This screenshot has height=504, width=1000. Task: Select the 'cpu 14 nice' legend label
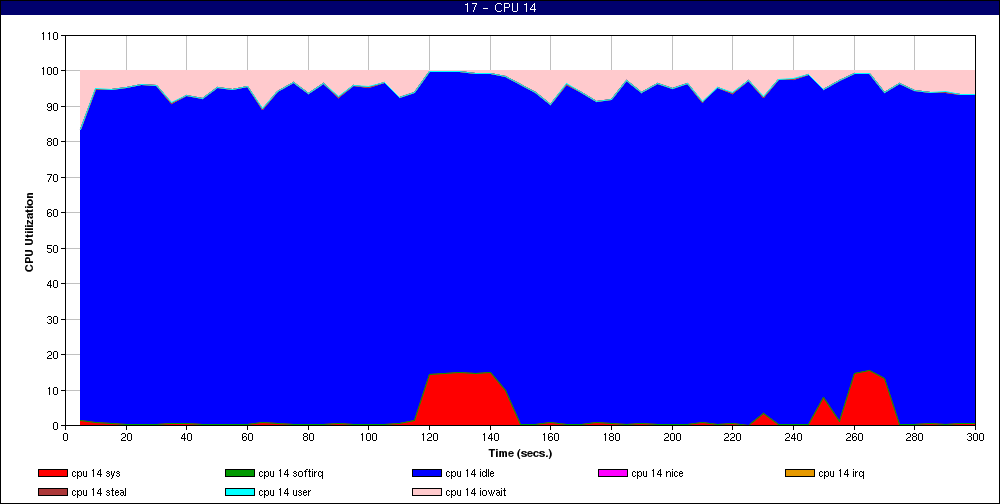point(657,473)
